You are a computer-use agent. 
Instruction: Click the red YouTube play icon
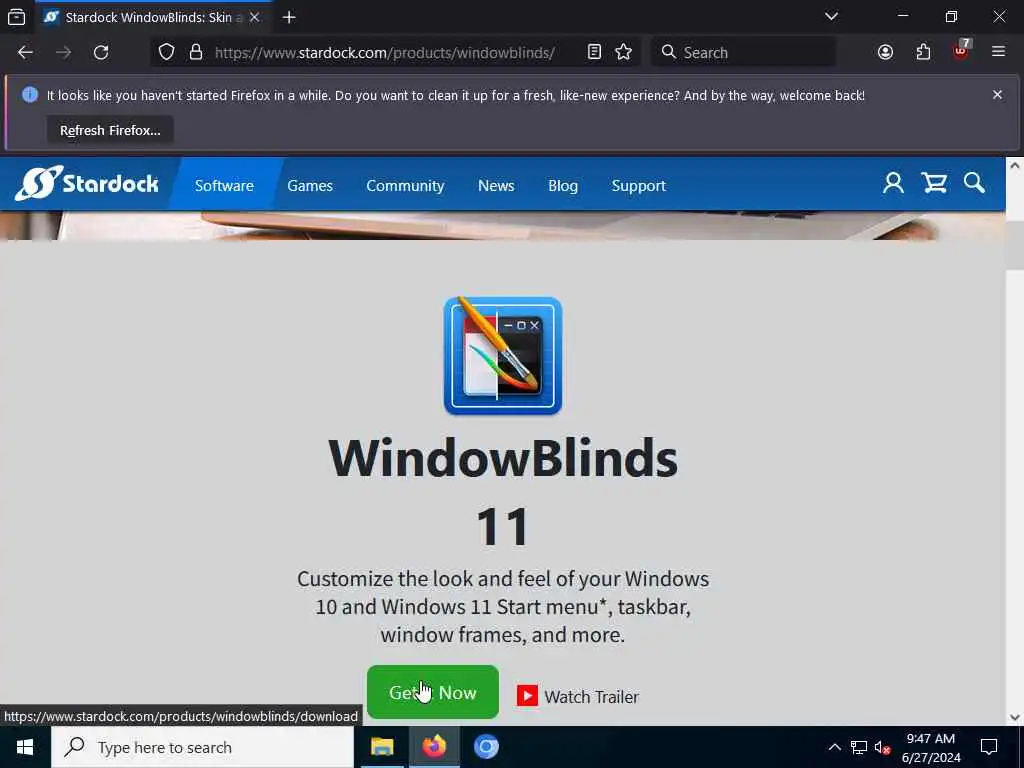point(527,696)
